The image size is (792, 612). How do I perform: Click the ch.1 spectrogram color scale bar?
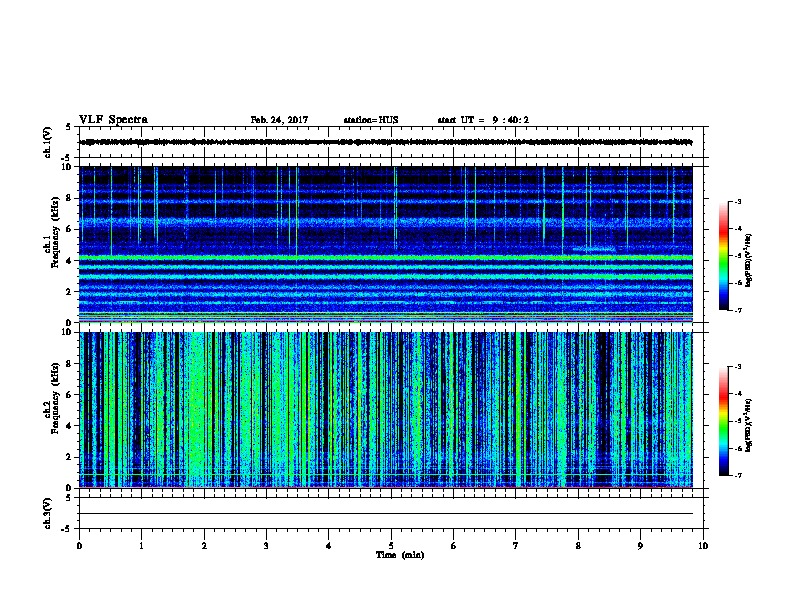(724, 256)
